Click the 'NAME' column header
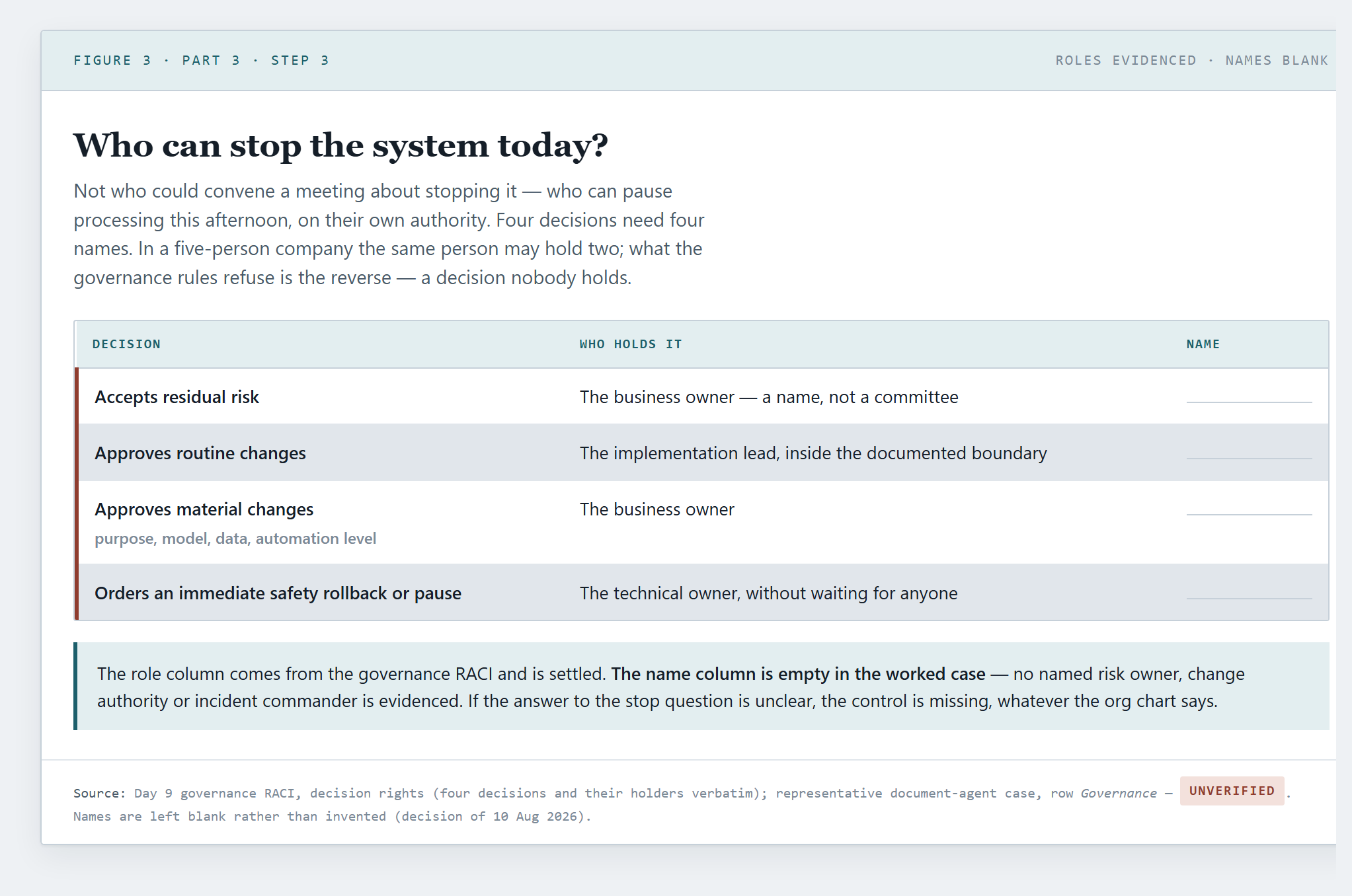The width and height of the screenshot is (1352, 896). point(1203,344)
